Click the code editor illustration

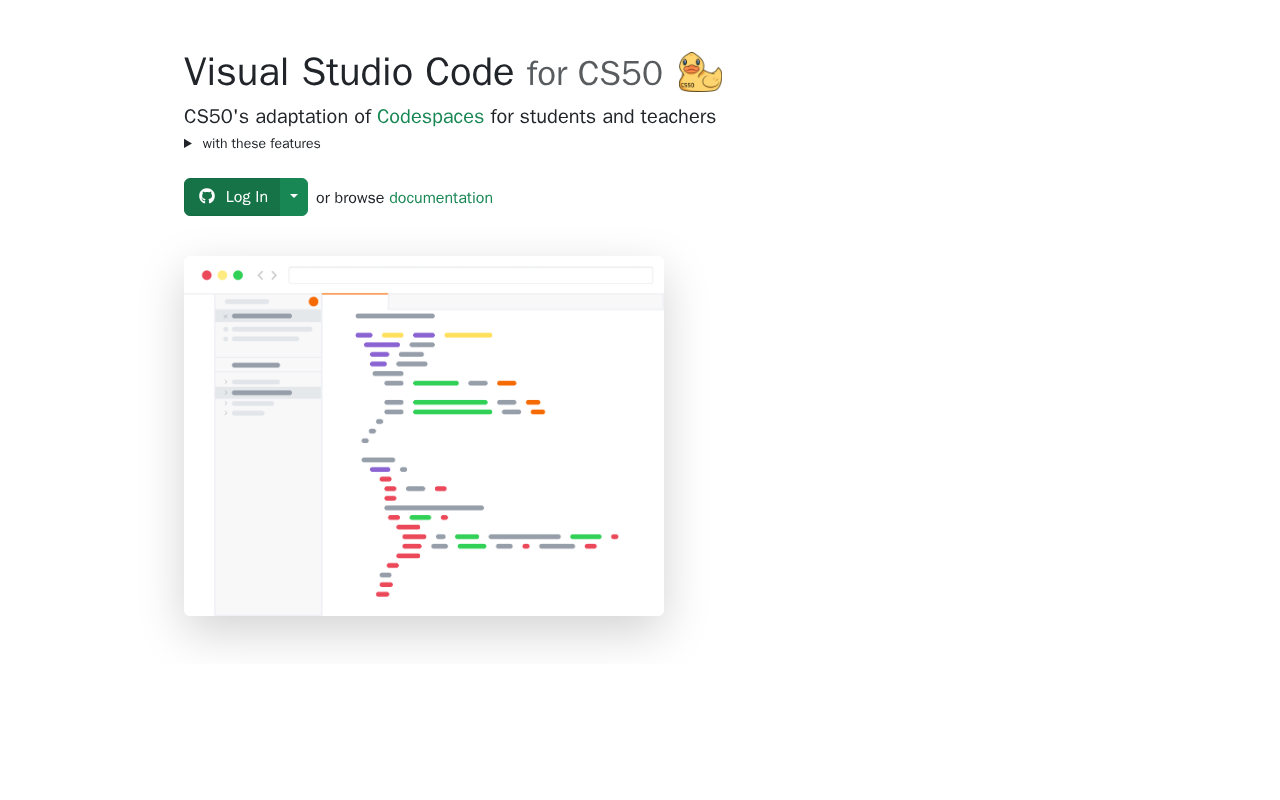(x=424, y=436)
